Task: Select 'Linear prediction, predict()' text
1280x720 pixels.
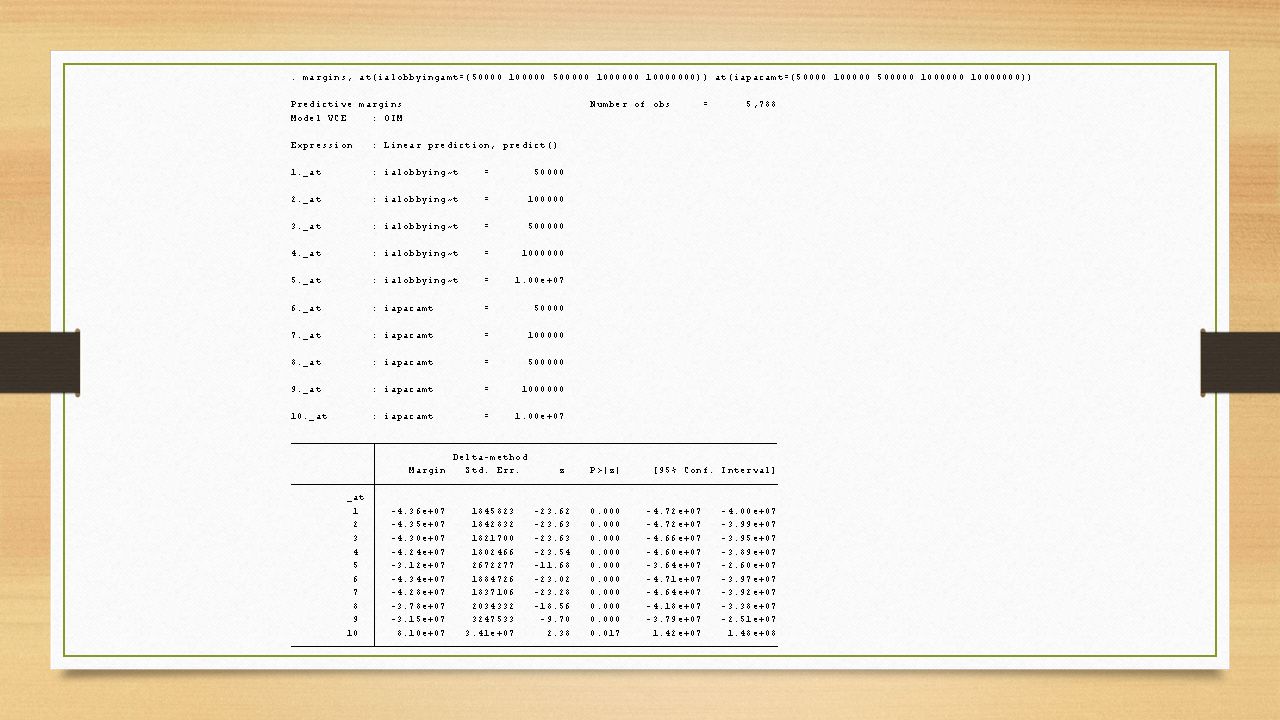Action: (x=471, y=145)
